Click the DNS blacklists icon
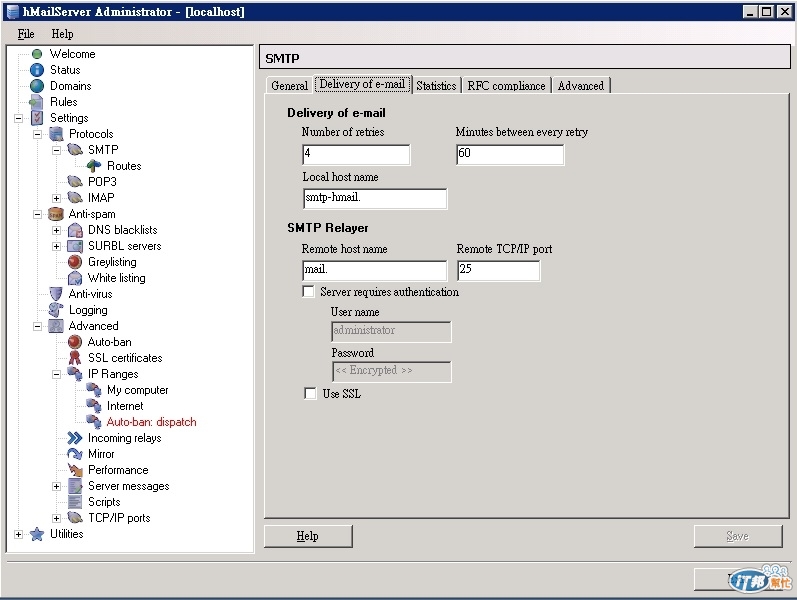This screenshot has width=797, height=600. tap(75, 230)
